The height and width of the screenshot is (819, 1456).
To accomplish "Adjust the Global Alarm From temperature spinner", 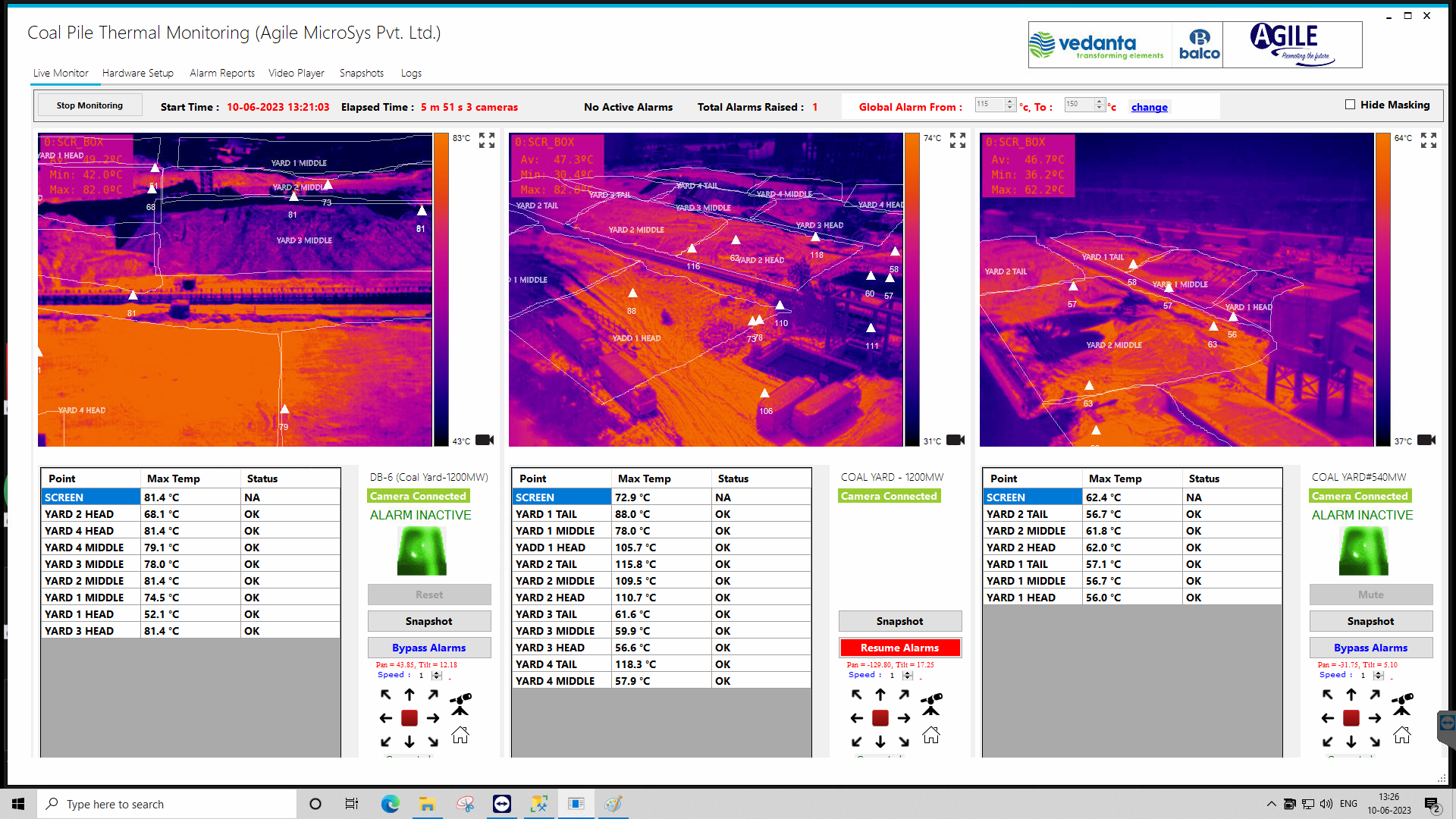I will (x=1009, y=105).
